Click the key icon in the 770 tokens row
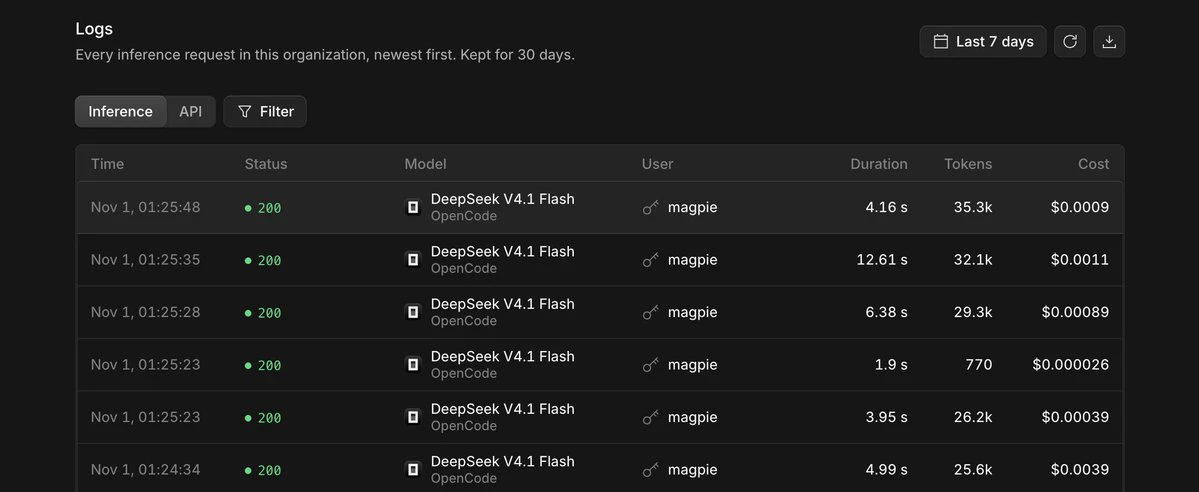 click(x=651, y=365)
